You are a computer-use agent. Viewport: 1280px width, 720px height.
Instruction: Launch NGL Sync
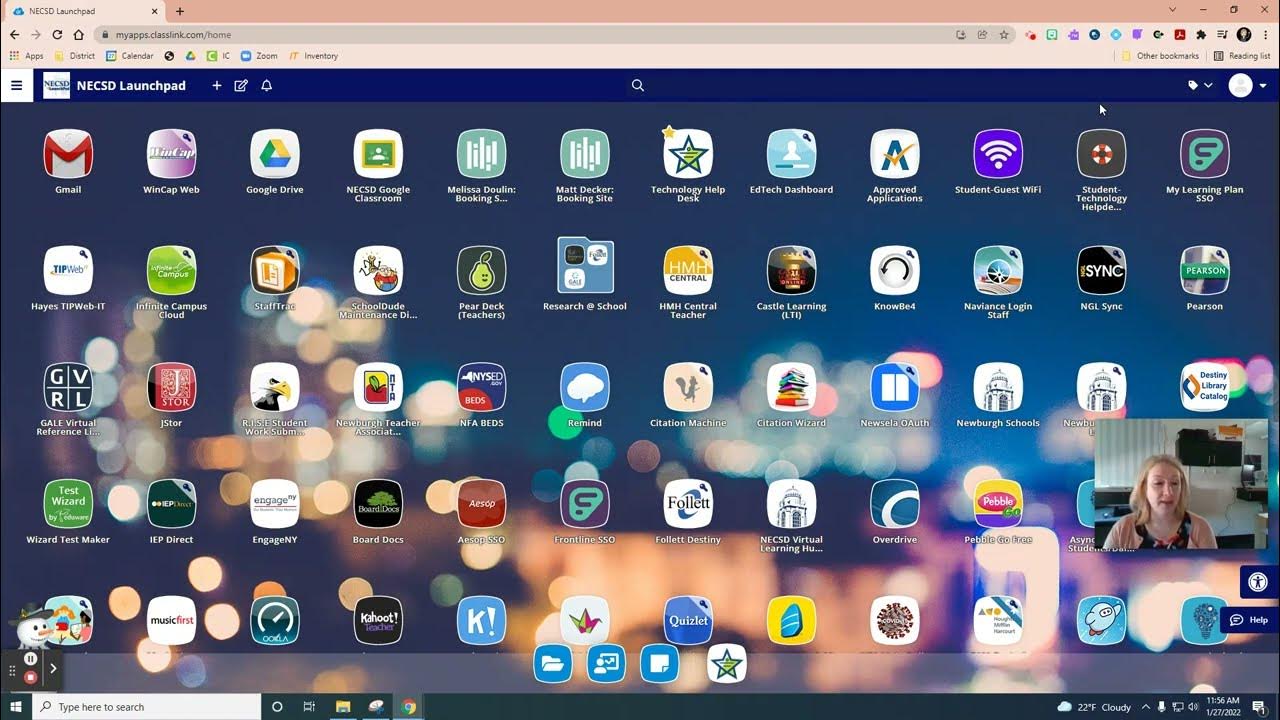[x=1101, y=271]
